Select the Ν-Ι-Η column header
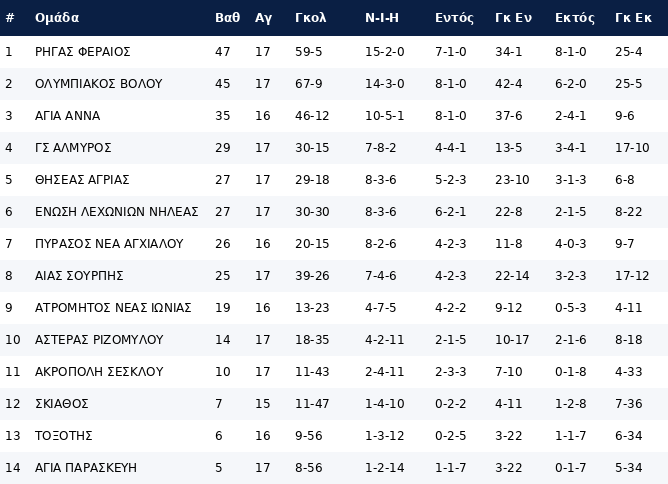Screen dimensions: 668x484 (x=382, y=18)
